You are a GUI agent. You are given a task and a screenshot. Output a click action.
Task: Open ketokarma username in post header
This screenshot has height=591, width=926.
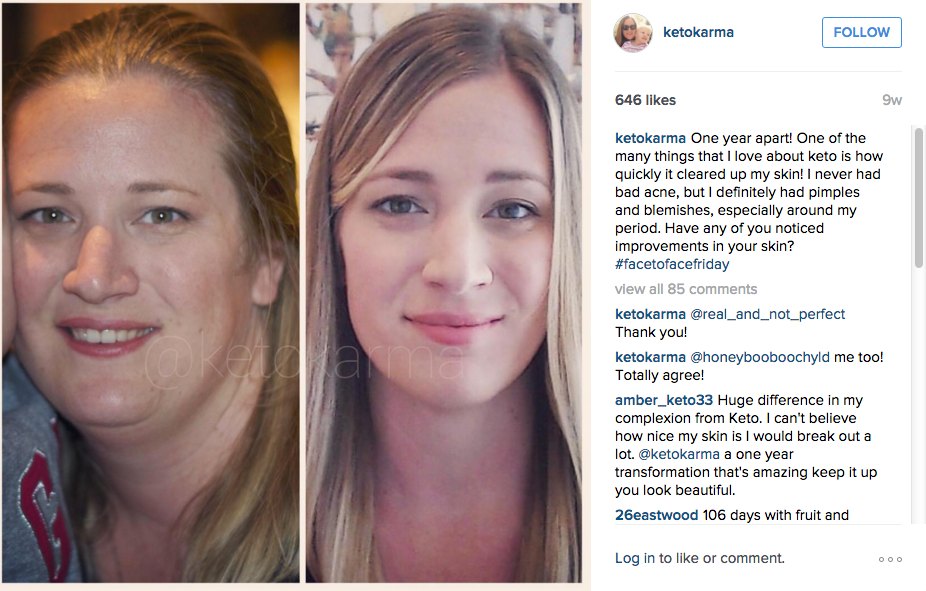698,32
